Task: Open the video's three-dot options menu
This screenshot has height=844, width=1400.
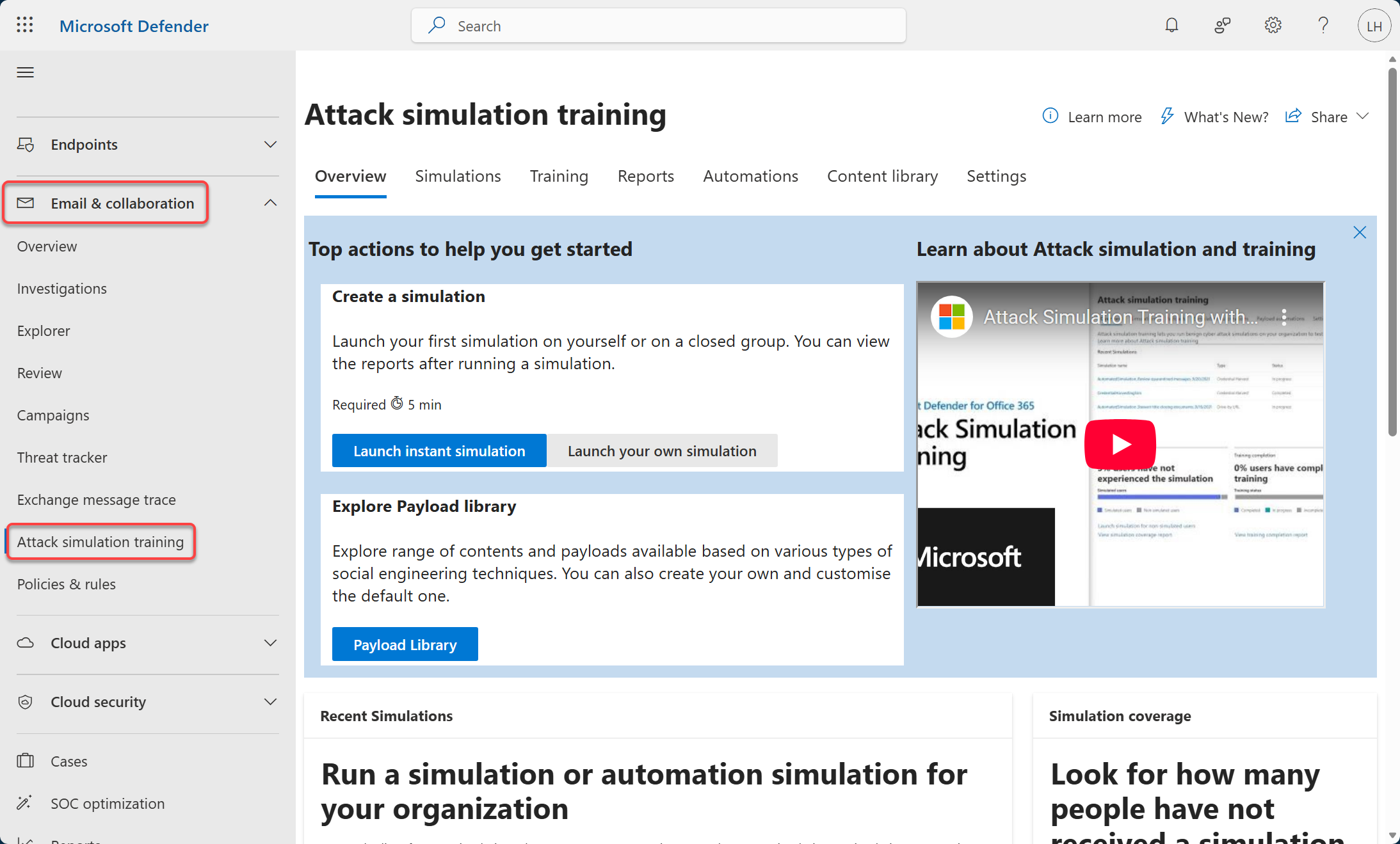Action: [x=1284, y=317]
